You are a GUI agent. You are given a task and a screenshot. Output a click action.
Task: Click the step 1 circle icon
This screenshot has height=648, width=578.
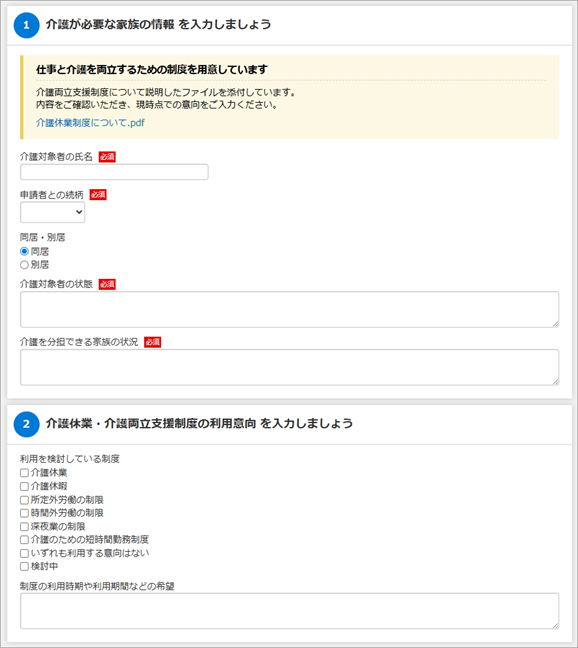point(26,25)
